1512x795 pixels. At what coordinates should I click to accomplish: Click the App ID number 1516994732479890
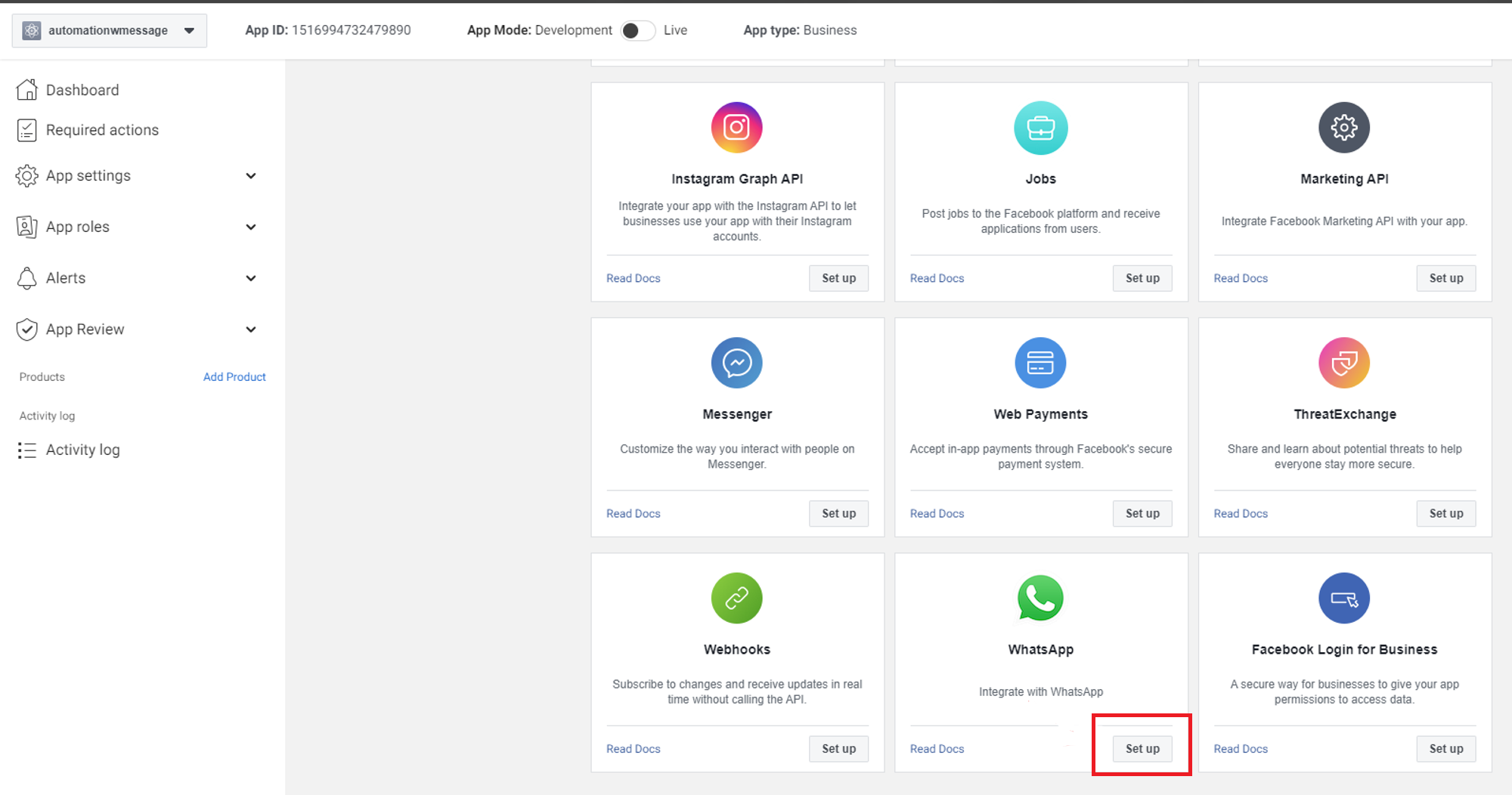pos(352,30)
